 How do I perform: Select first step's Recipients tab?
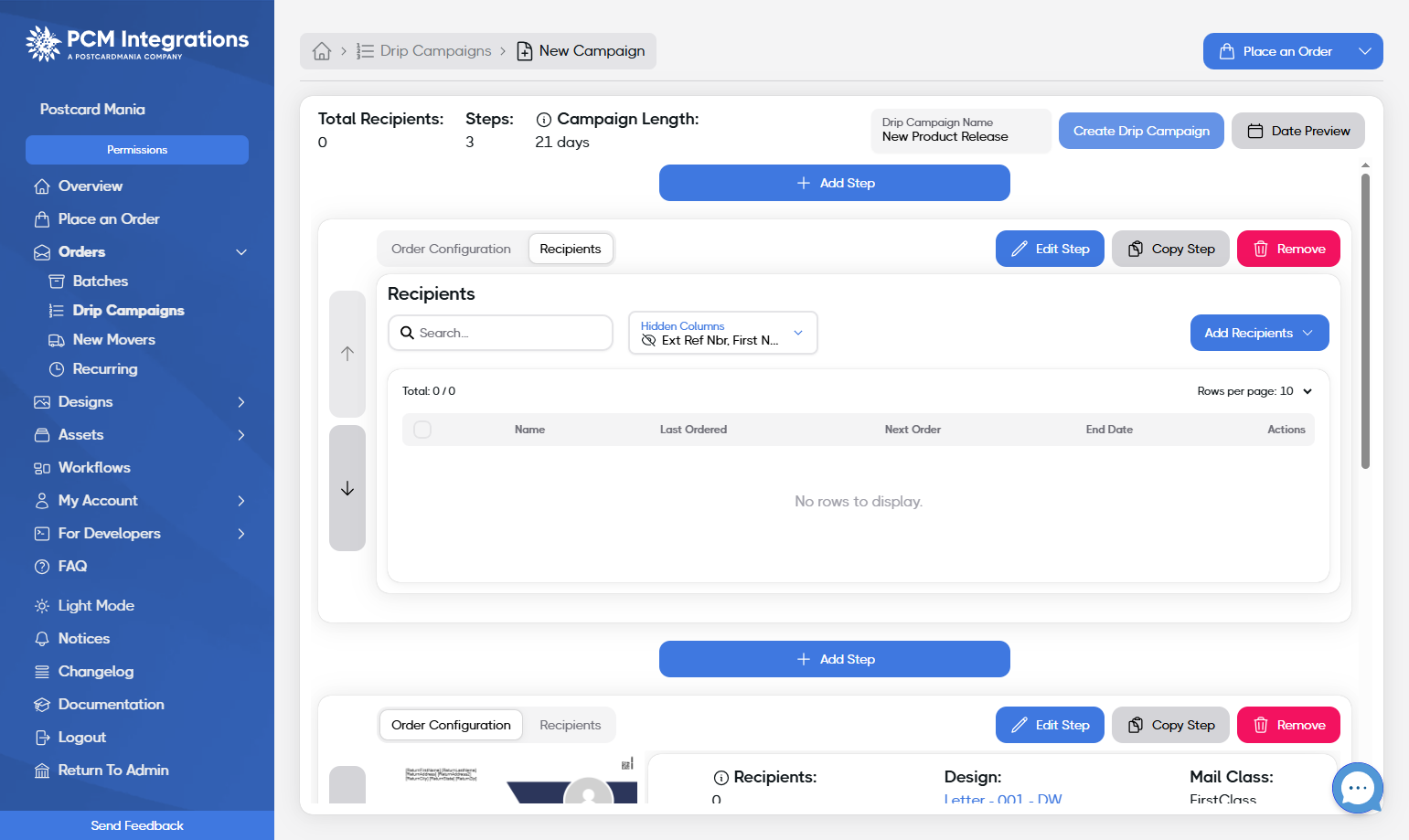(571, 249)
